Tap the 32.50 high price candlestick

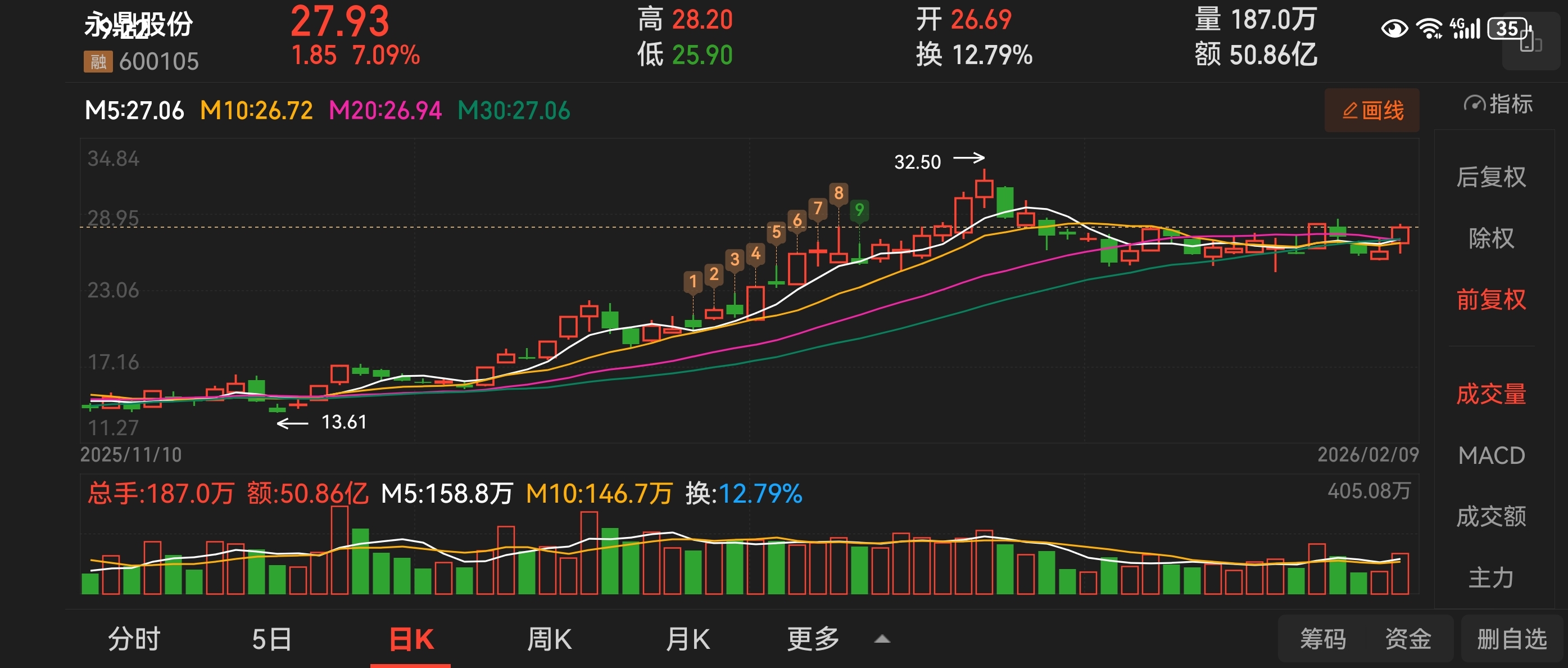tap(984, 188)
